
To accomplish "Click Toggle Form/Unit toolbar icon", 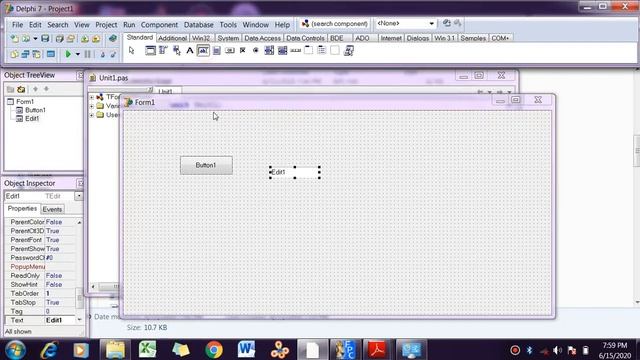I will click(x=37, y=54).
